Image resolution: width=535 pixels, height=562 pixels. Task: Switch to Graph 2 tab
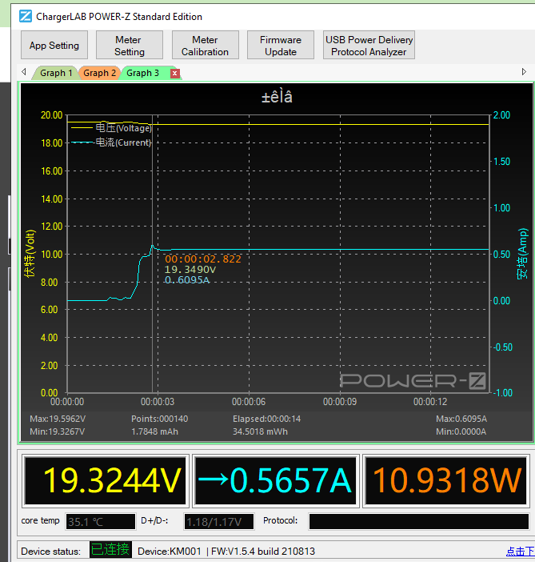[x=99, y=73]
